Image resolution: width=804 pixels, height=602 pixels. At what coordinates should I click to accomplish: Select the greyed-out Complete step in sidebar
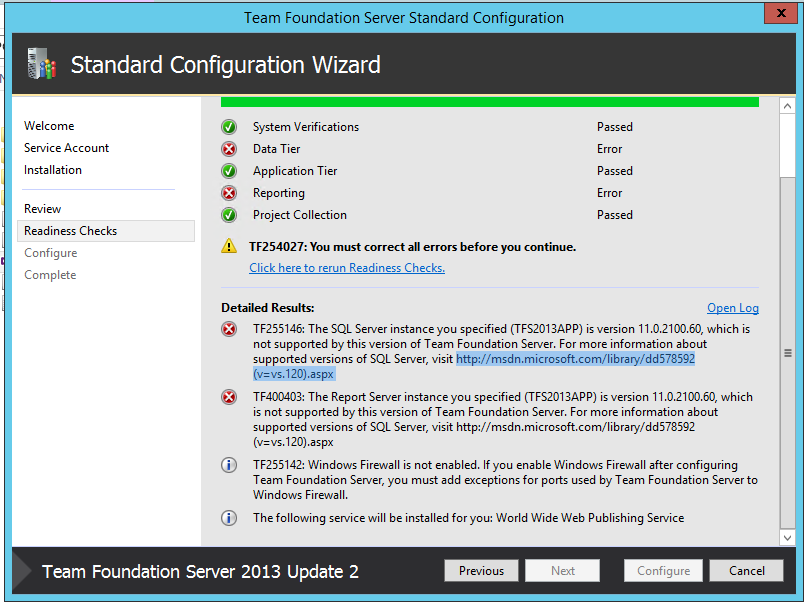(x=50, y=275)
